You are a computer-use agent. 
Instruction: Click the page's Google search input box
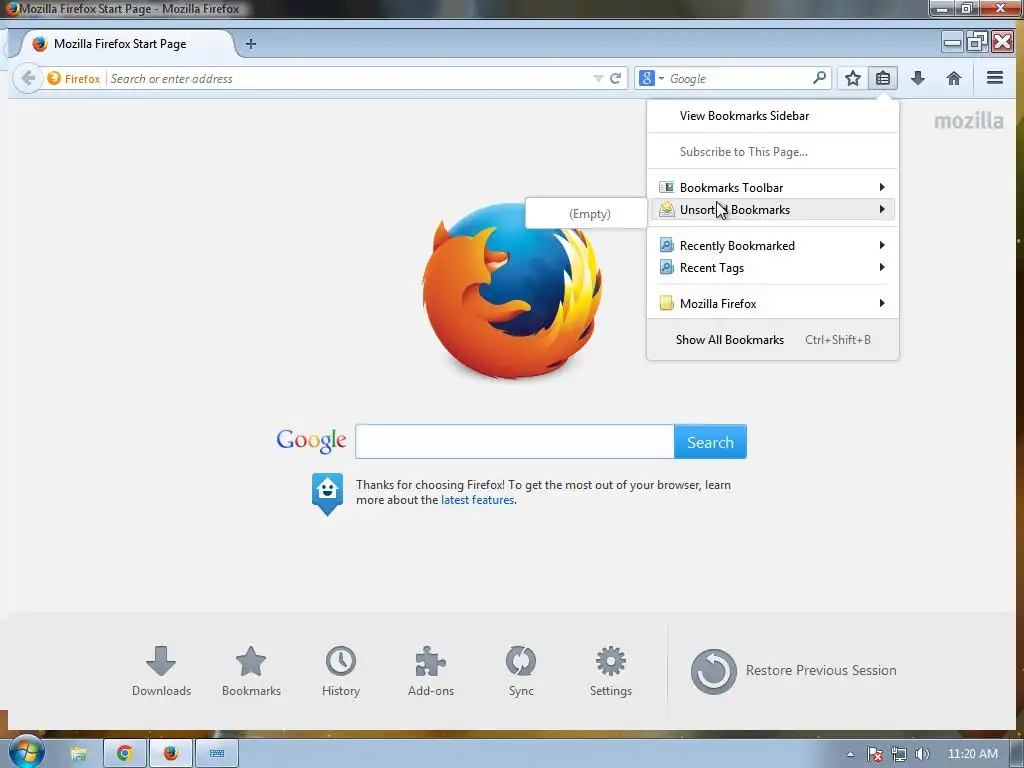(515, 442)
